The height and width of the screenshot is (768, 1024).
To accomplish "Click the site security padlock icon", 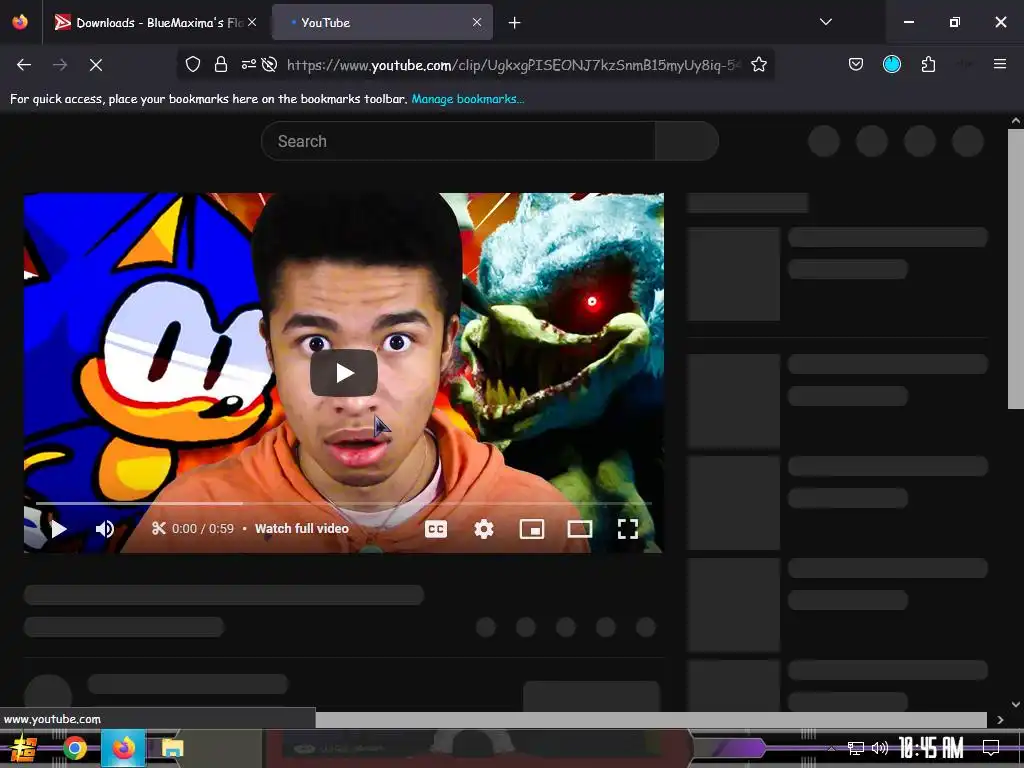I will coord(221,64).
